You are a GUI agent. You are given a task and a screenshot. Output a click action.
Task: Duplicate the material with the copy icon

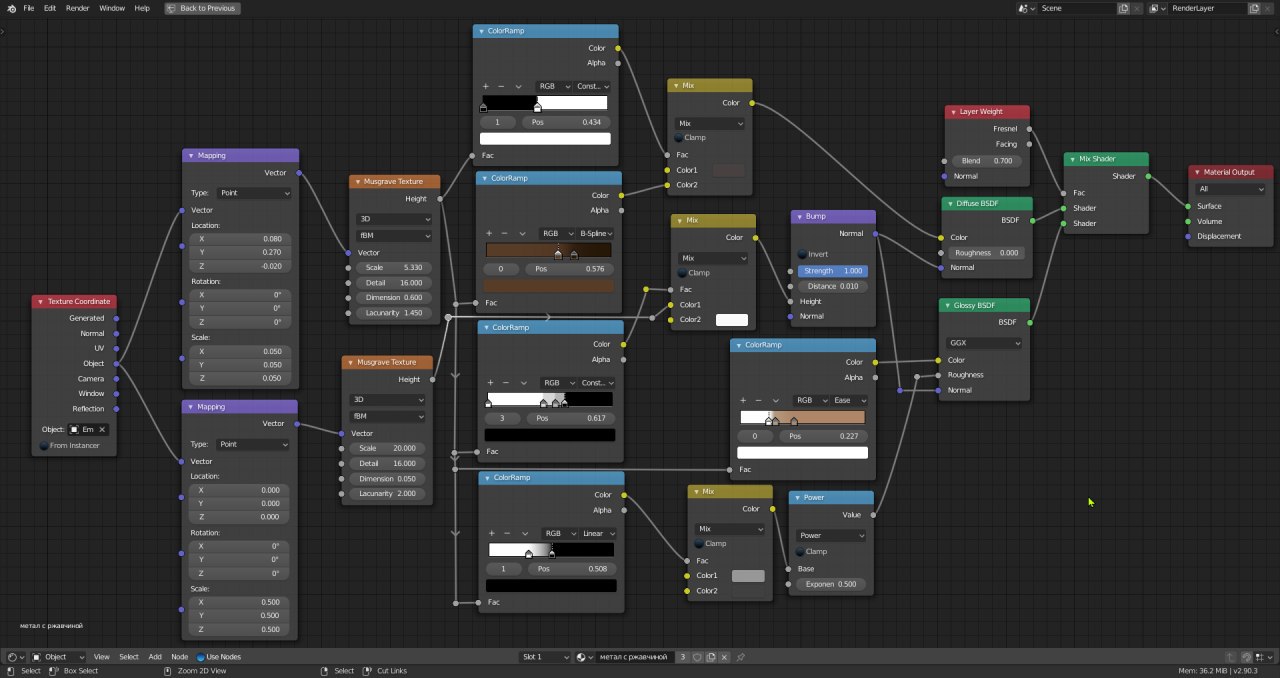[711, 657]
